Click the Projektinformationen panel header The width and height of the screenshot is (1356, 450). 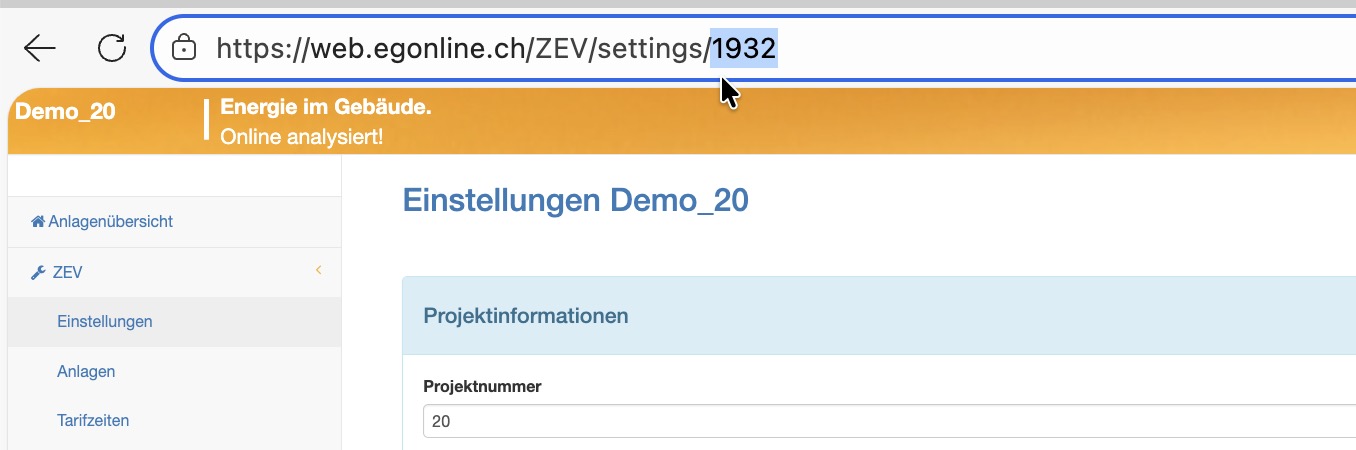click(x=526, y=316)
